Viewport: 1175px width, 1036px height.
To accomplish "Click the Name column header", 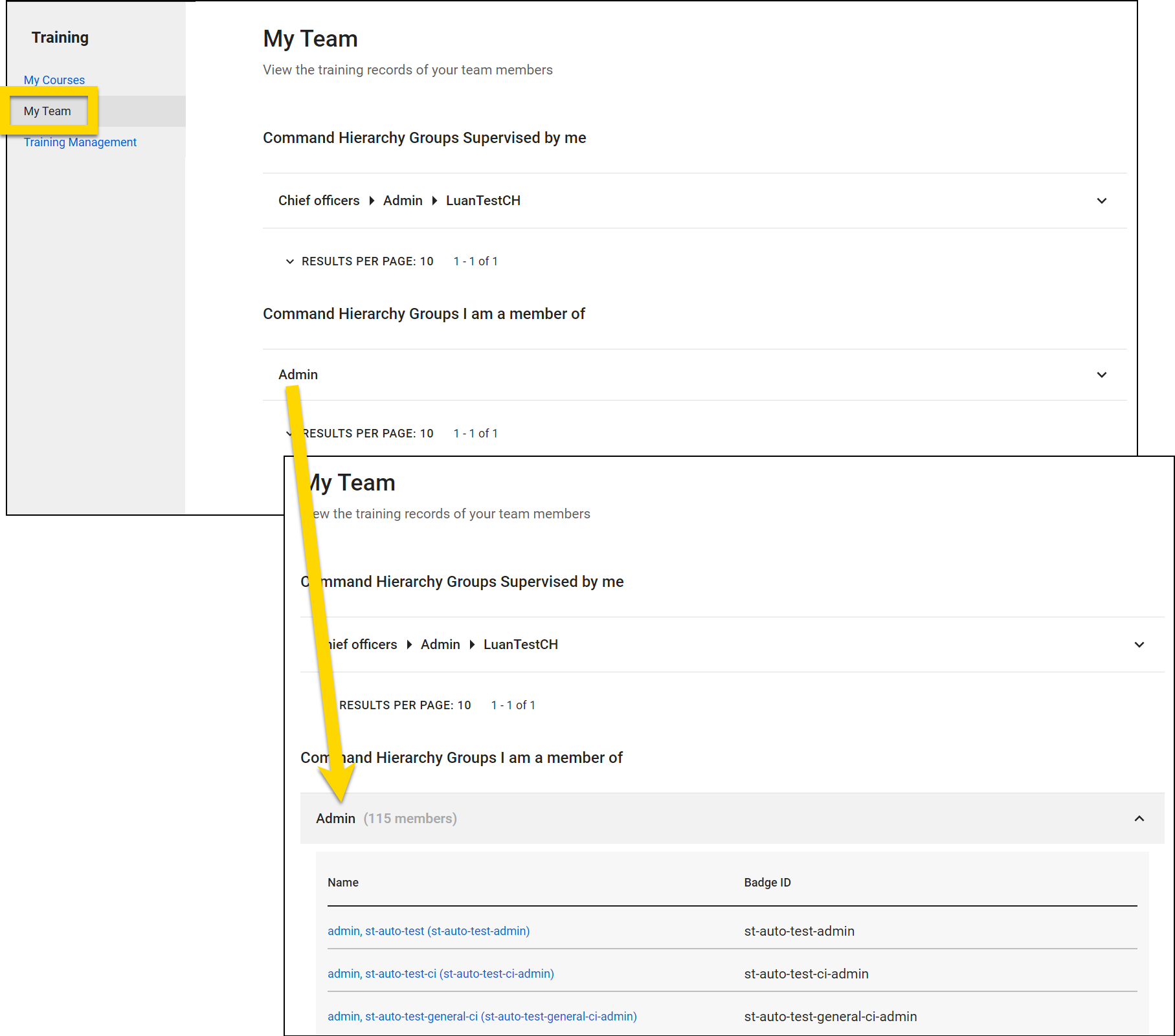I will pyautogui.click(x=343, y=882).
